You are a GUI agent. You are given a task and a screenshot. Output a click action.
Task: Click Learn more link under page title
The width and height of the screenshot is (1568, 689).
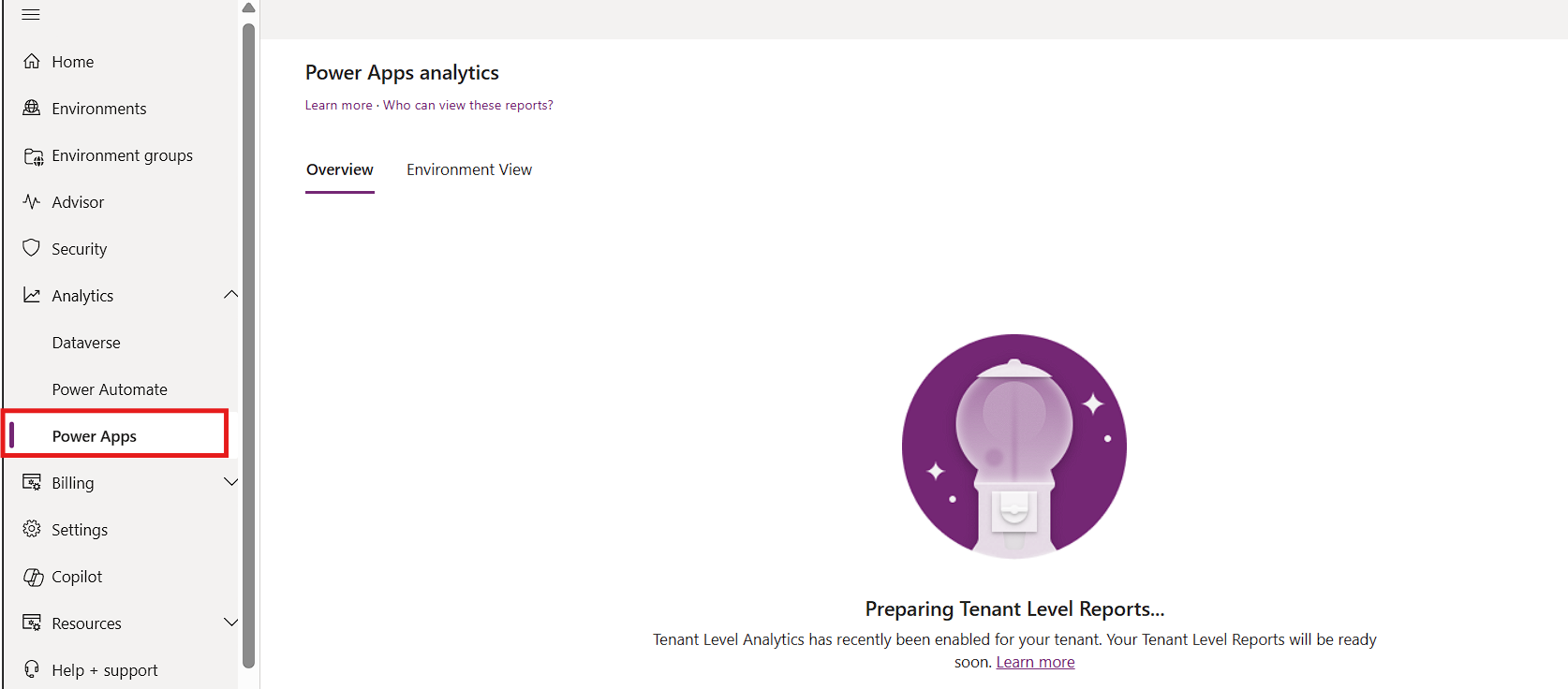click(338, 105)
